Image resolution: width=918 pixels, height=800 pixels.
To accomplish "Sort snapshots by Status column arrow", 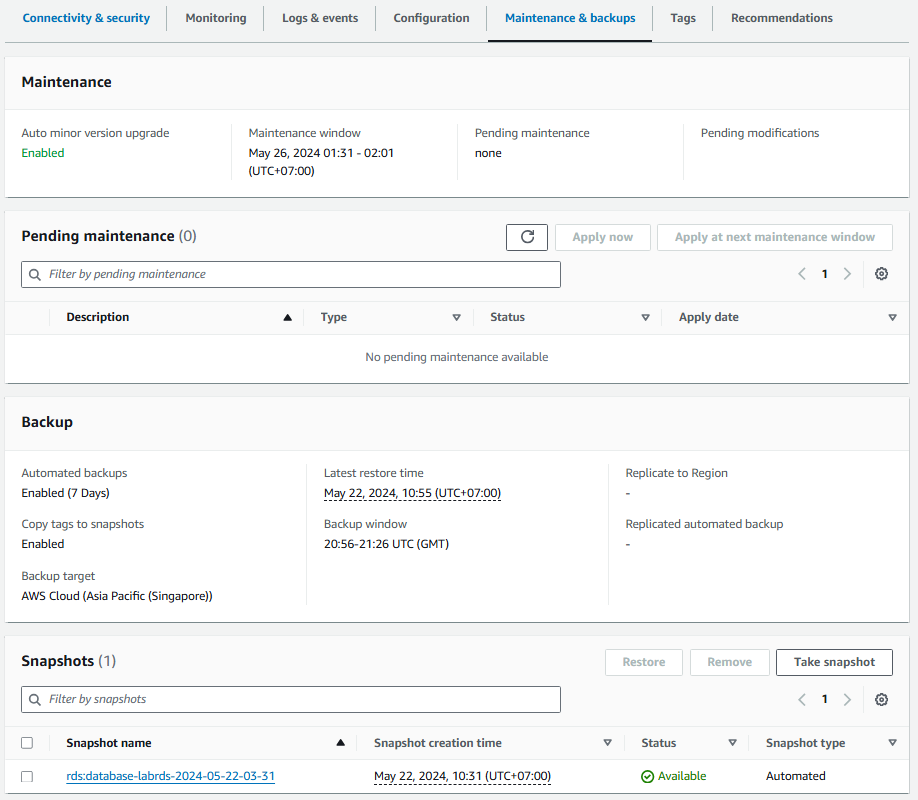I will (732, 743).
